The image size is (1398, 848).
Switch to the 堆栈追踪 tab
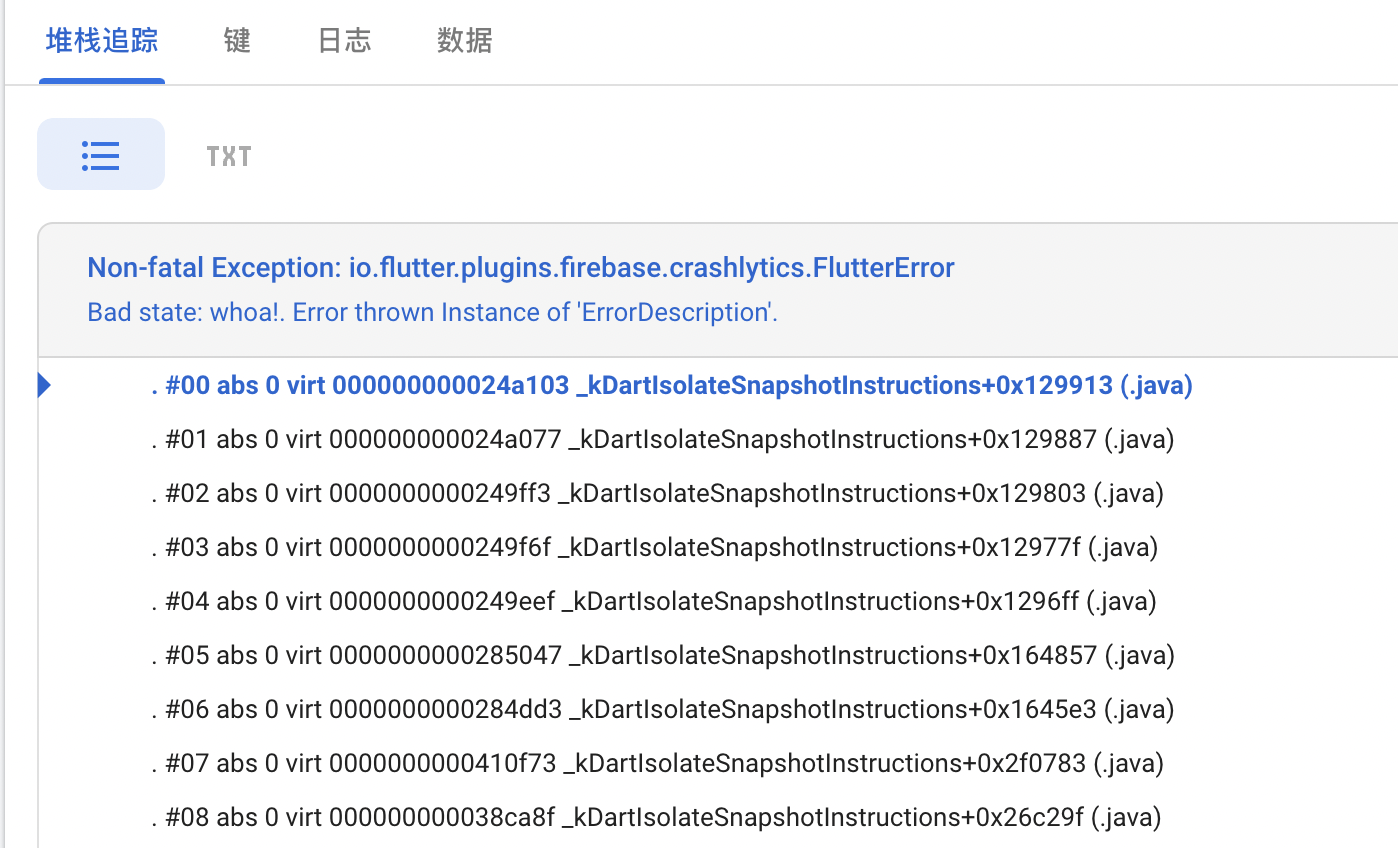102,41
